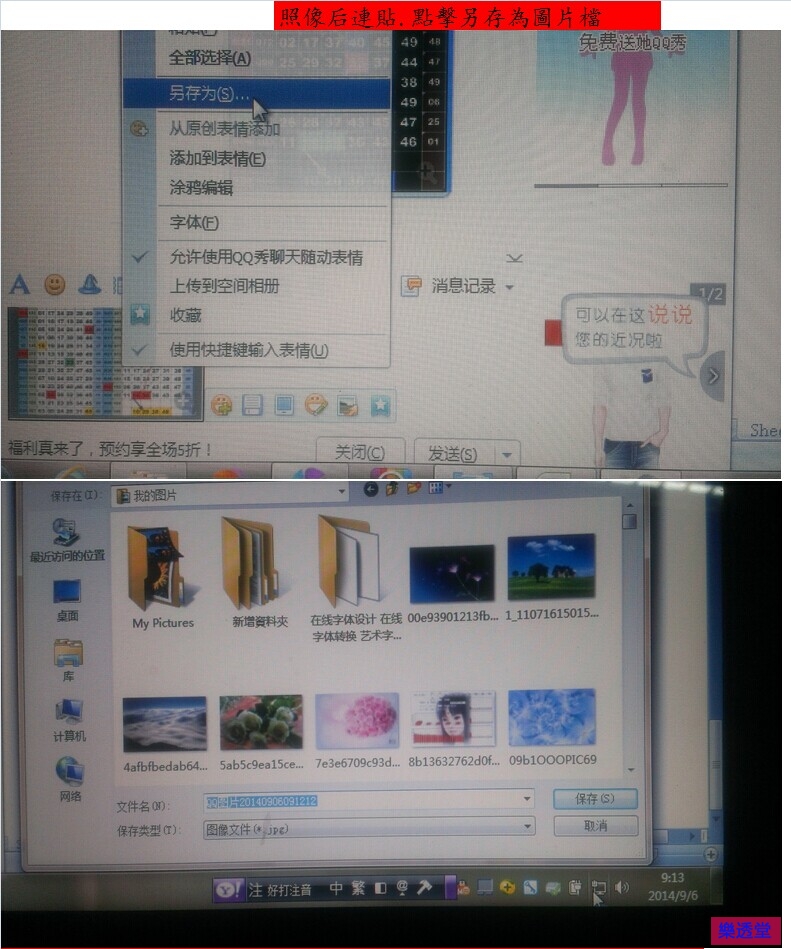The height and width of the screenshot is (949, 791).
Task: Select 计算机 in the places bar
Action: point(69,720)
